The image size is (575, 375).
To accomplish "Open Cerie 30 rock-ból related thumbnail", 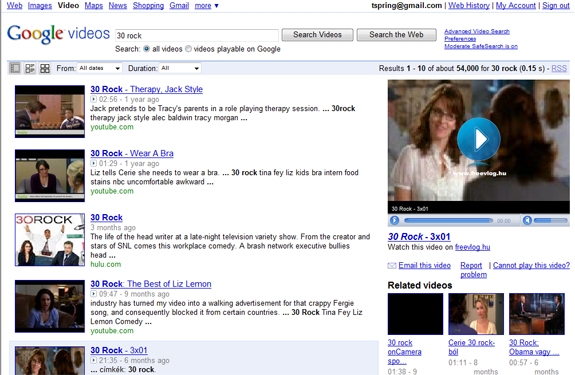I will tap(476, 314).
